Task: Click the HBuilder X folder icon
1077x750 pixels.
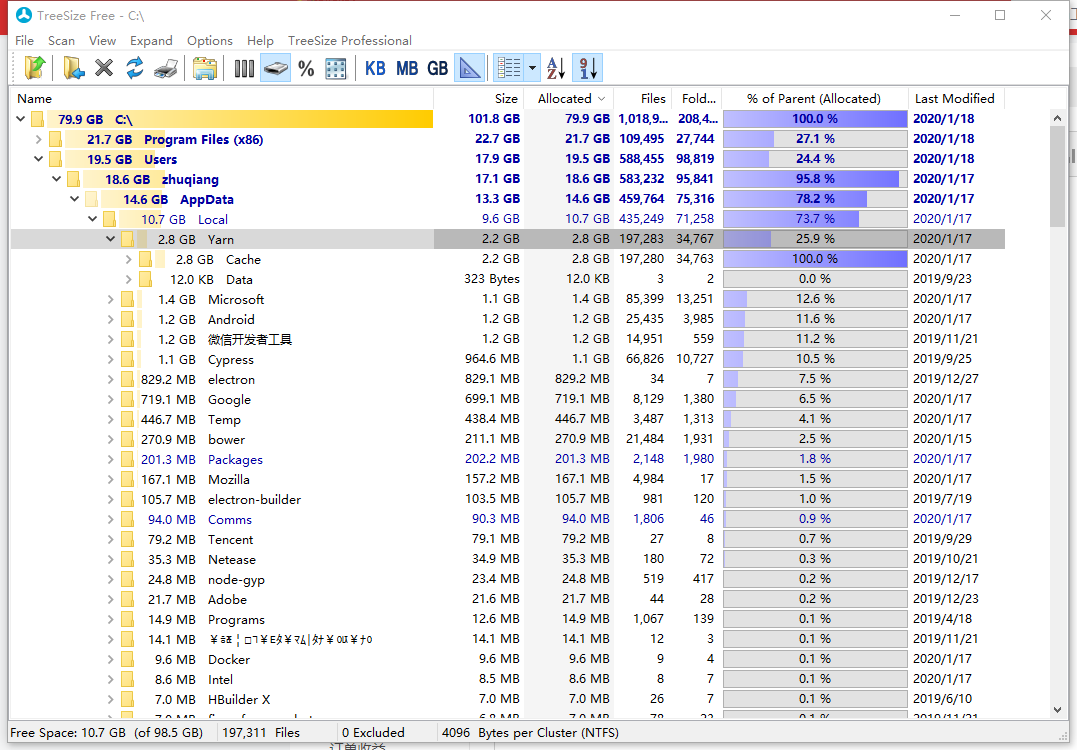Action: click(x=127, y=698)
